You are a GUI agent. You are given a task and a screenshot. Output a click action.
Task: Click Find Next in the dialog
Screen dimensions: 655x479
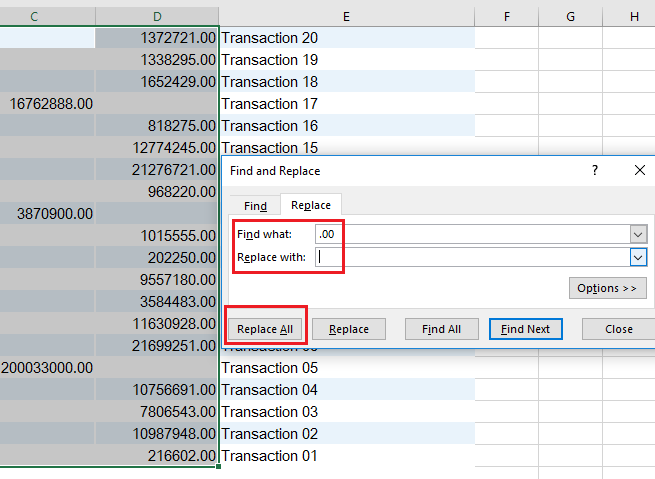coord(526,329)
